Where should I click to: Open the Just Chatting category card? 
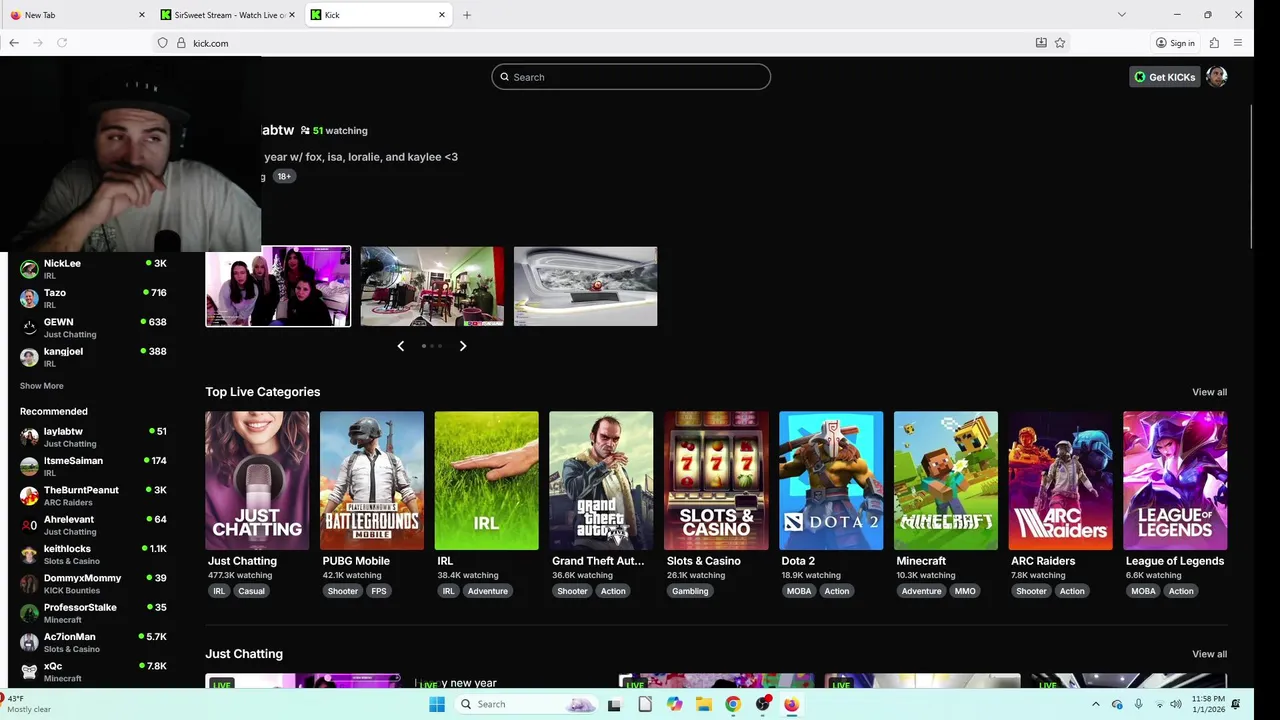coord(257,481)
